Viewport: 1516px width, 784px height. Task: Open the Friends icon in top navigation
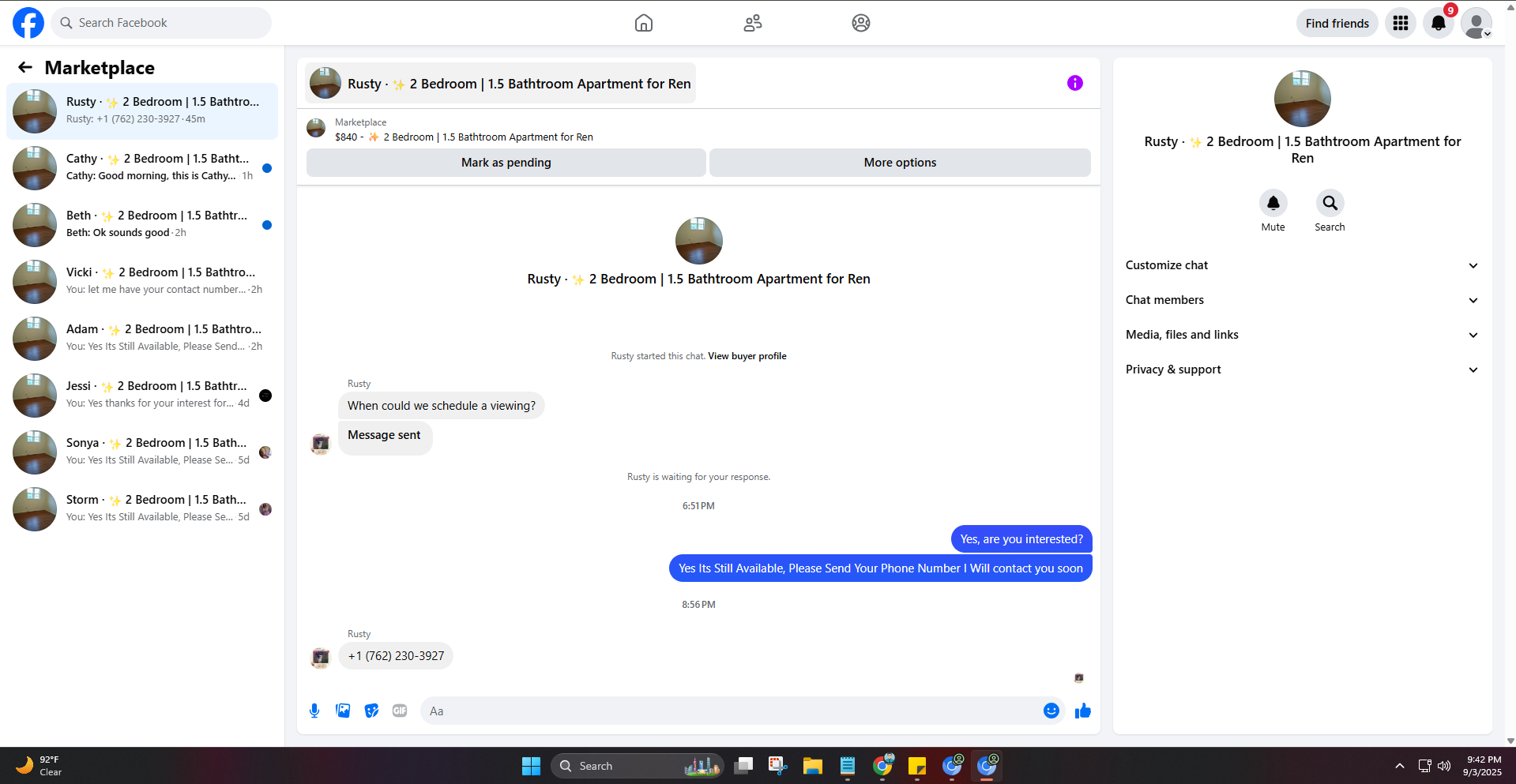pyautogui.click(x=753, y=23)
